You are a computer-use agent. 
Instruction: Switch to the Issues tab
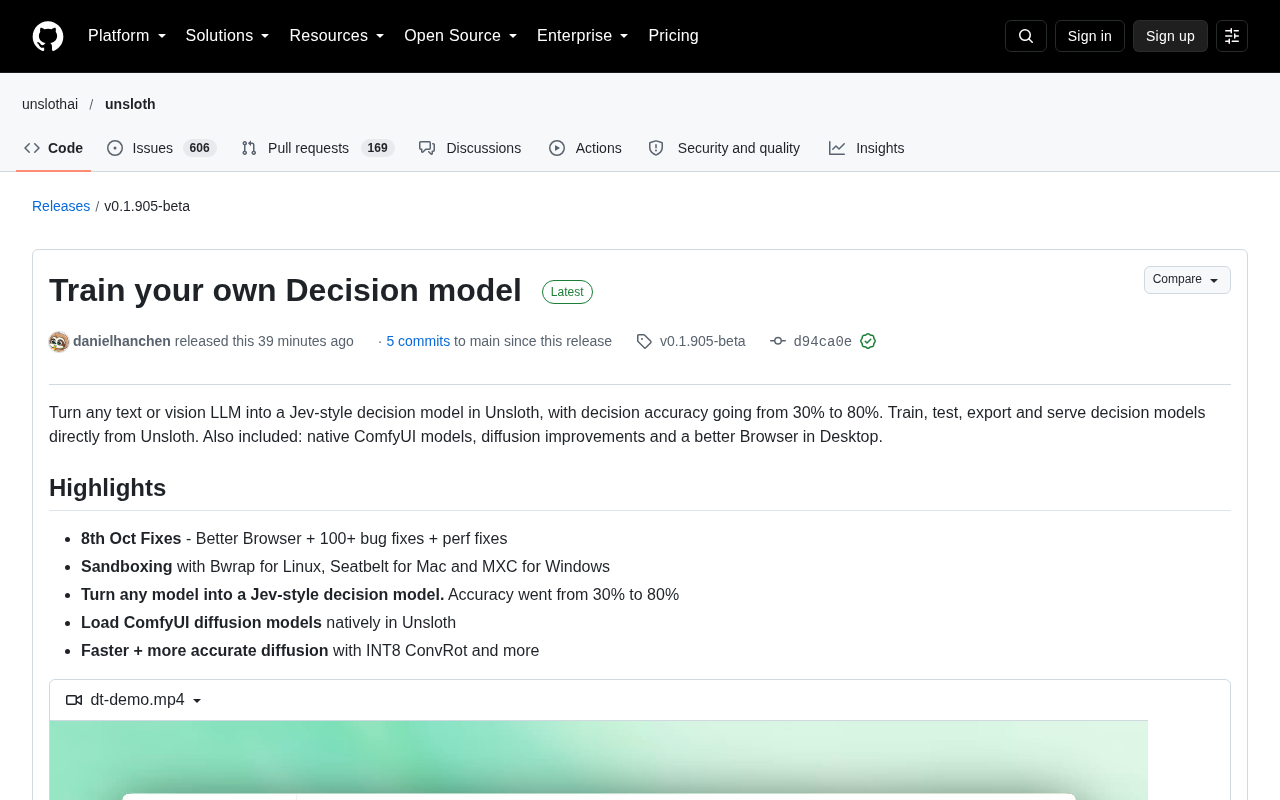point(162,148)
